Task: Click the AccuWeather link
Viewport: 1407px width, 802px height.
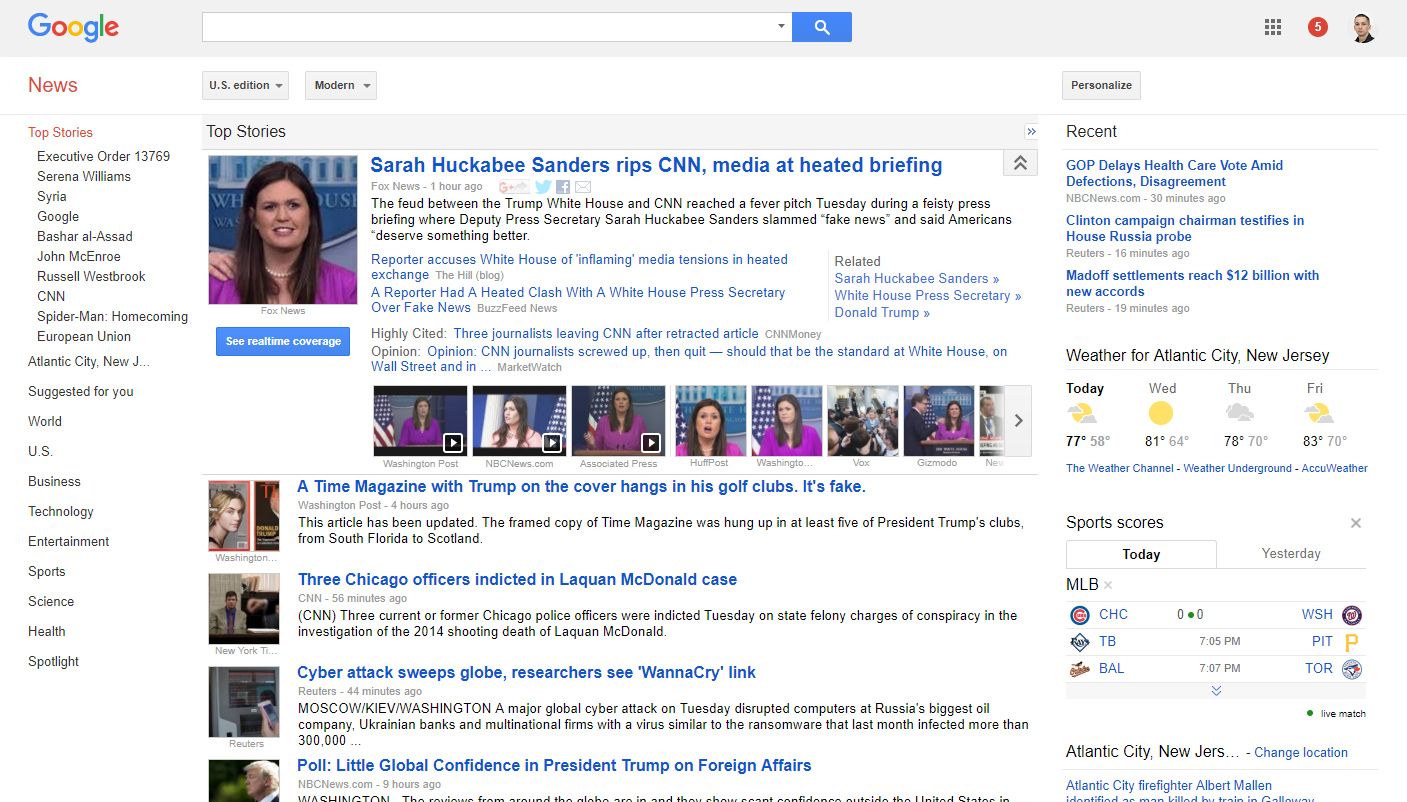Action: click(x=1334, y=468)
